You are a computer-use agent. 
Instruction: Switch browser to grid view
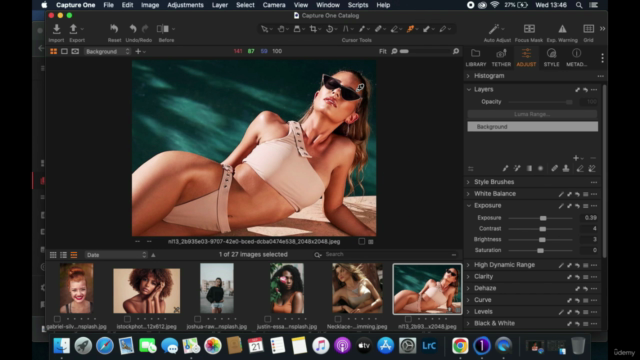point(53,255)
